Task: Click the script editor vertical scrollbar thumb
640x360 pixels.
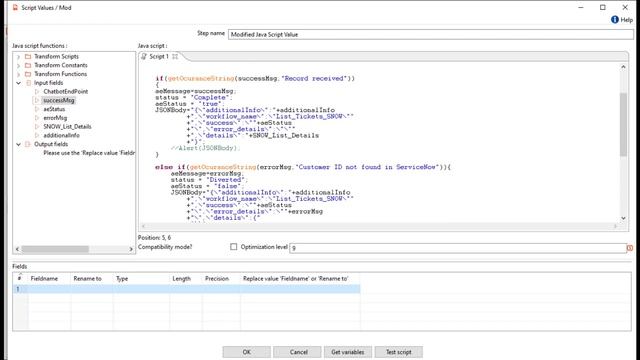Action: (623, 124)
